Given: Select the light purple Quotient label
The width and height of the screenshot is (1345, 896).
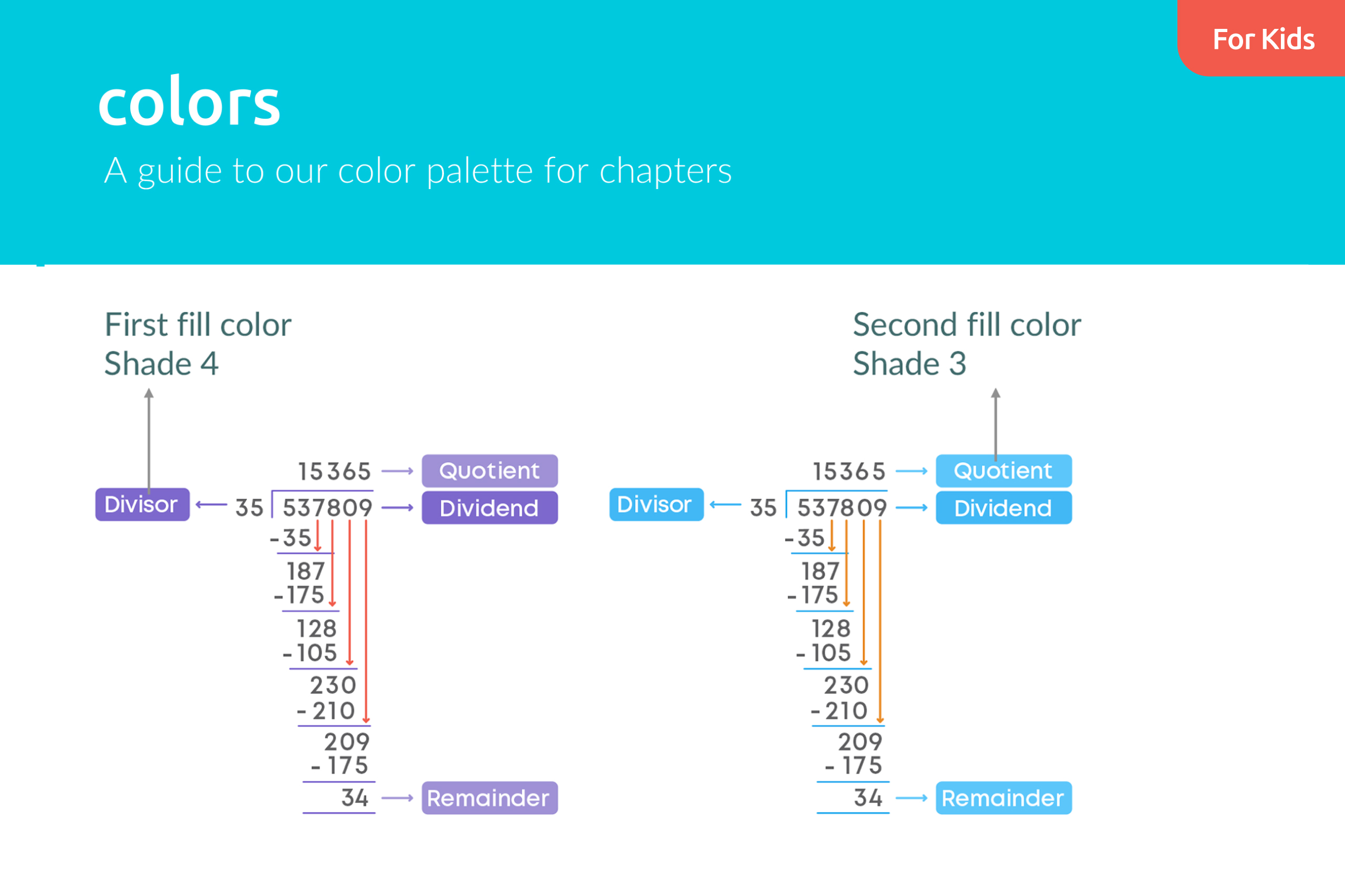Looking at the screenshot, I should (489, 471).
